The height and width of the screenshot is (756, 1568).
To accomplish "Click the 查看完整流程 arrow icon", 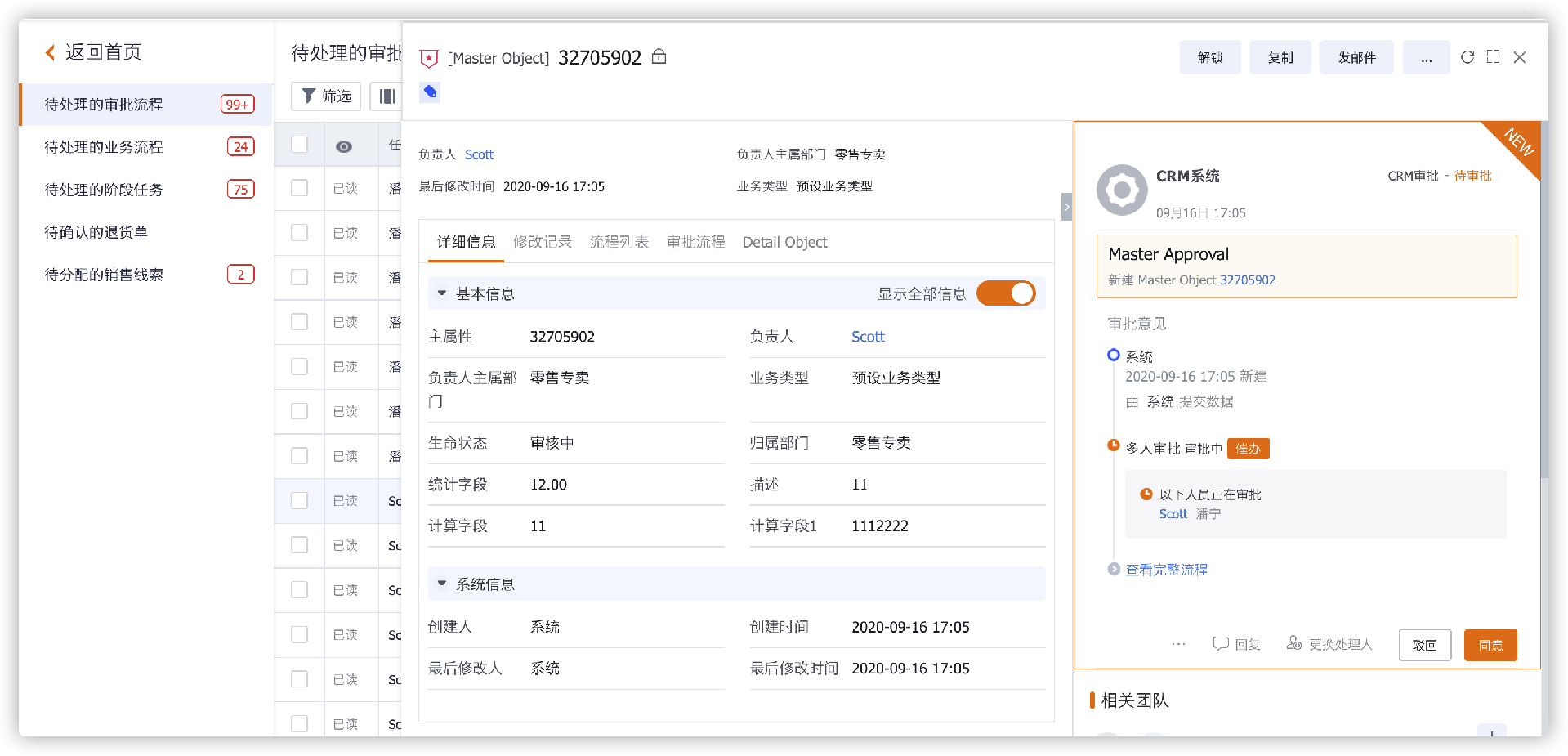I will [1114, 569].
